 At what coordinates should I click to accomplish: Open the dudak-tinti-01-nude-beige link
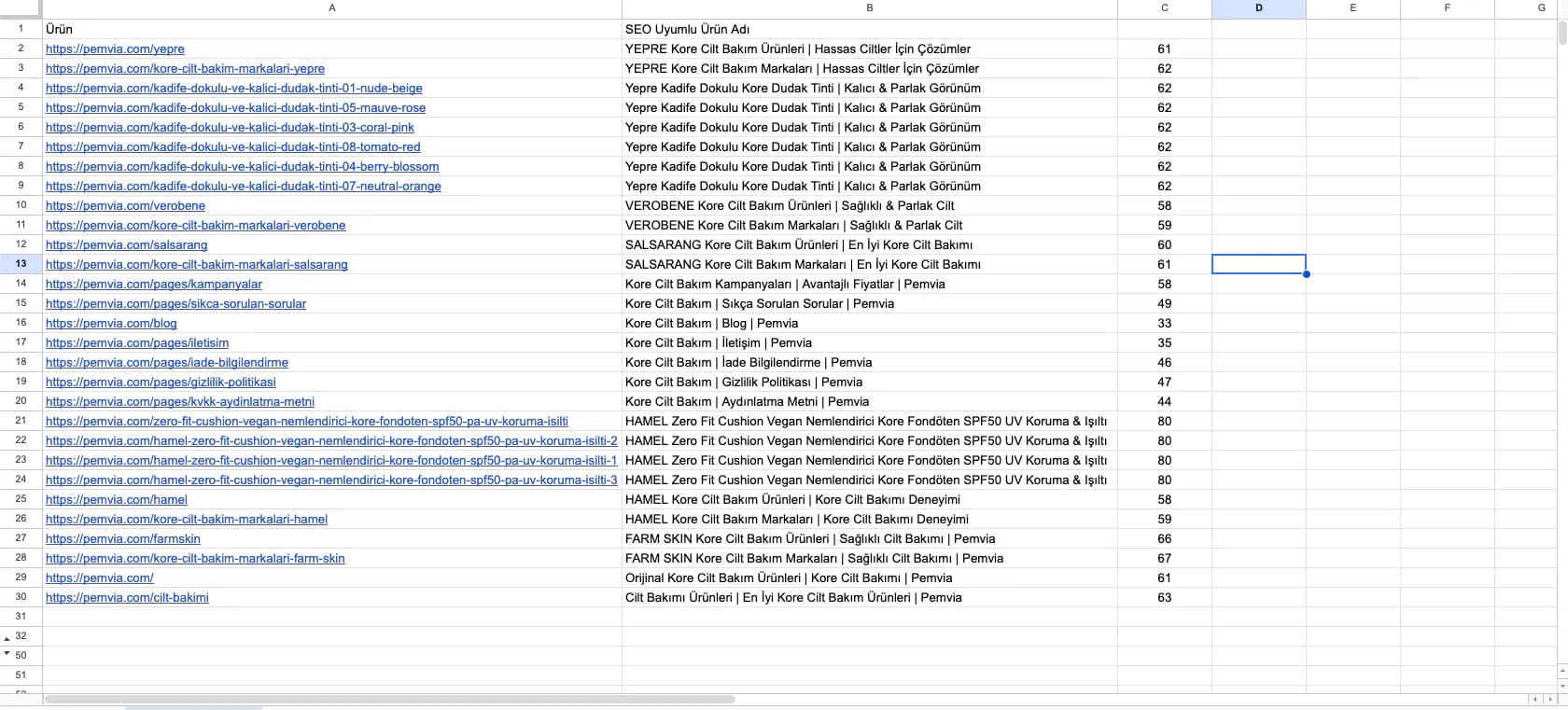(x=234, y=88)
